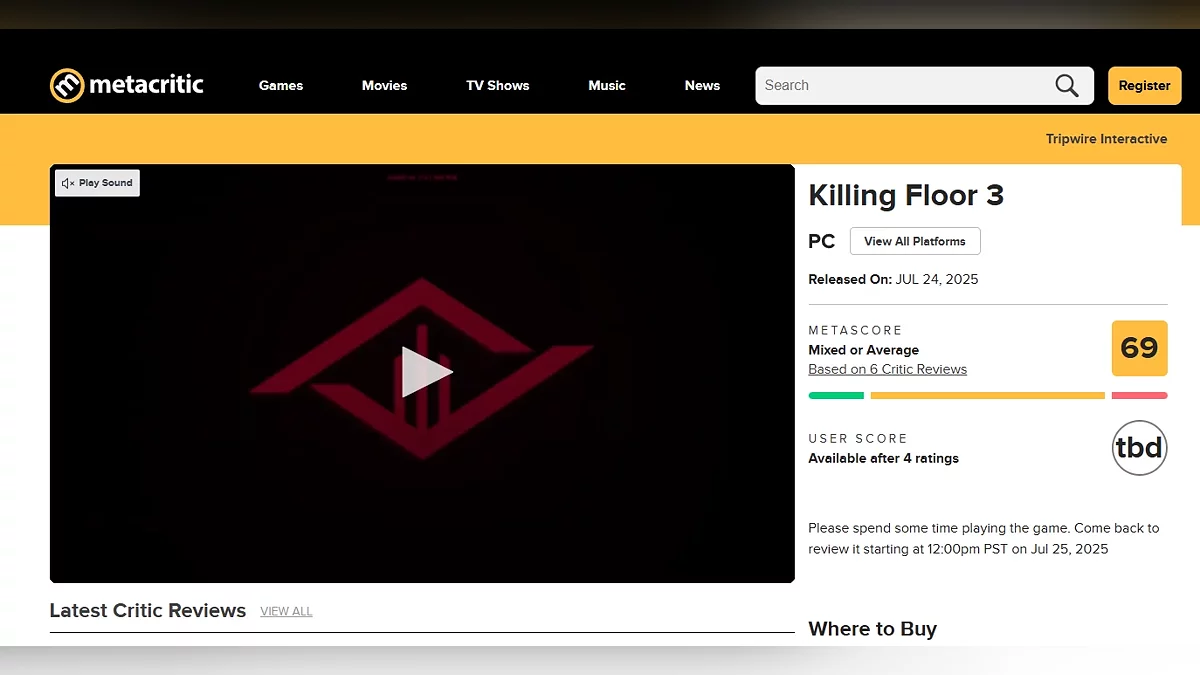Open the Games menu
1200x675 pixels.
[x=281, y=86]
